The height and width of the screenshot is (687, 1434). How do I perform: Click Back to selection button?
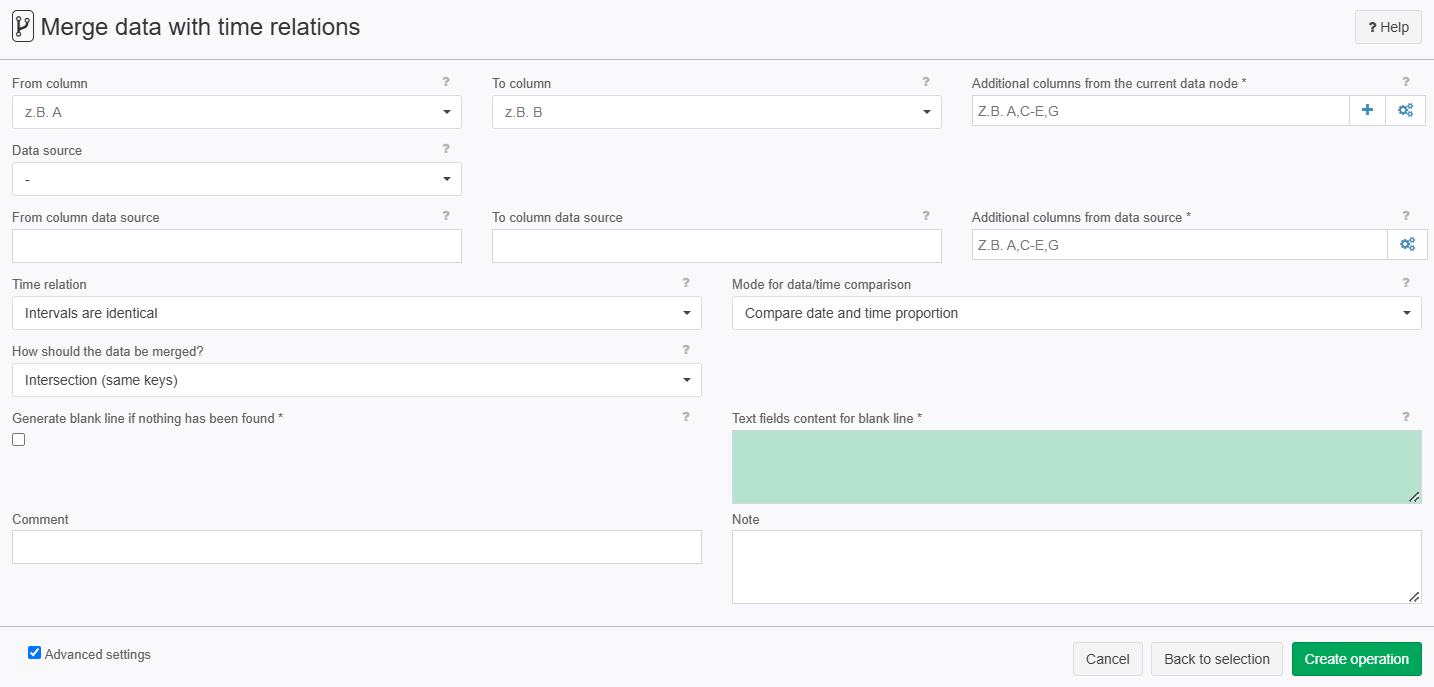[x=1217, y=659]
